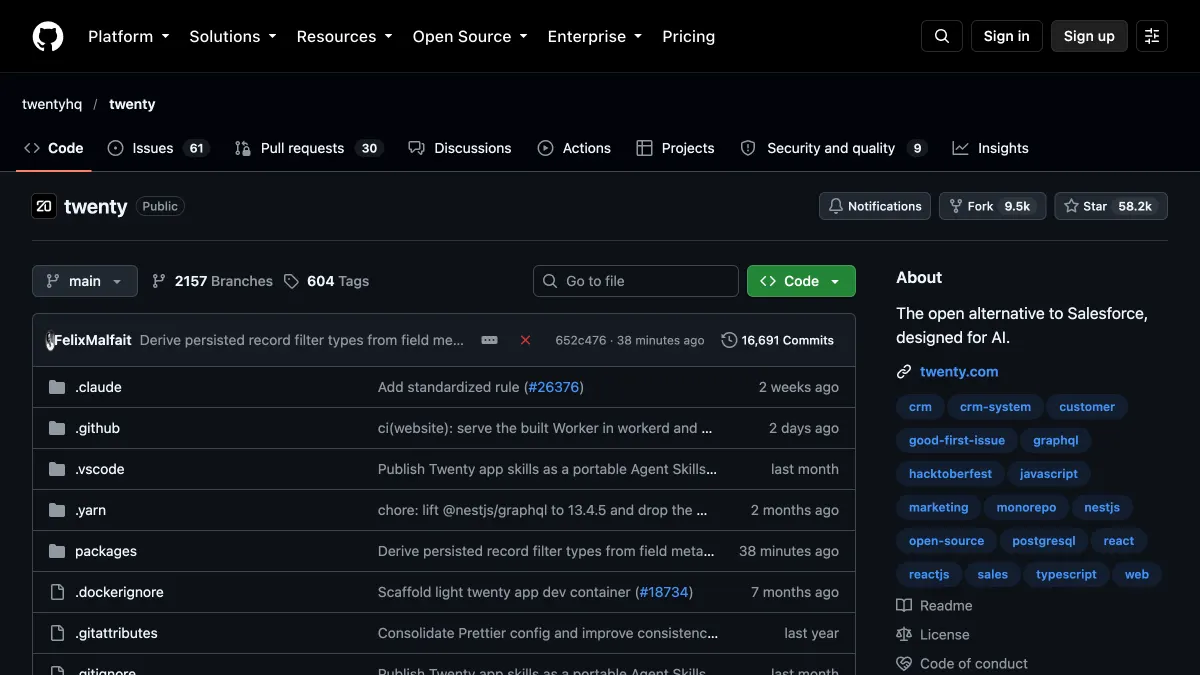
Task: Click the .claude folder icon
Action: point(57,387)
